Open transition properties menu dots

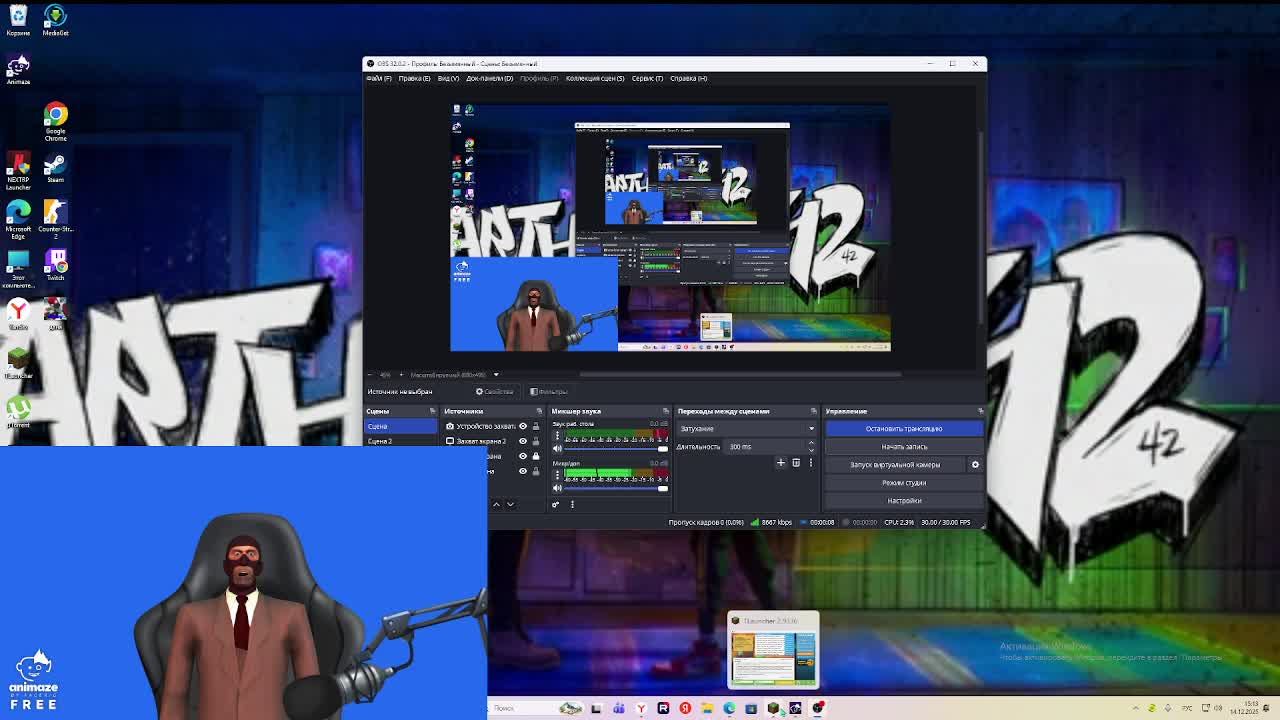tap(810, 463)
